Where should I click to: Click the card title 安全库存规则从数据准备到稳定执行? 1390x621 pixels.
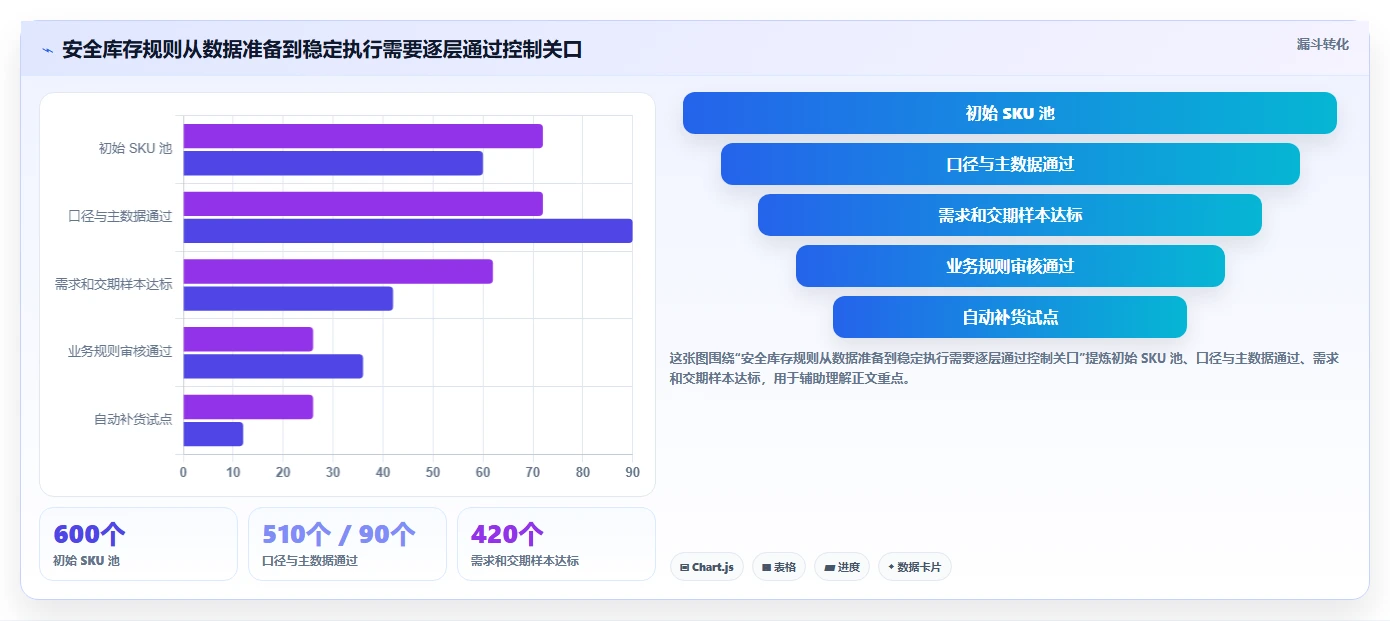click(322, 49)
